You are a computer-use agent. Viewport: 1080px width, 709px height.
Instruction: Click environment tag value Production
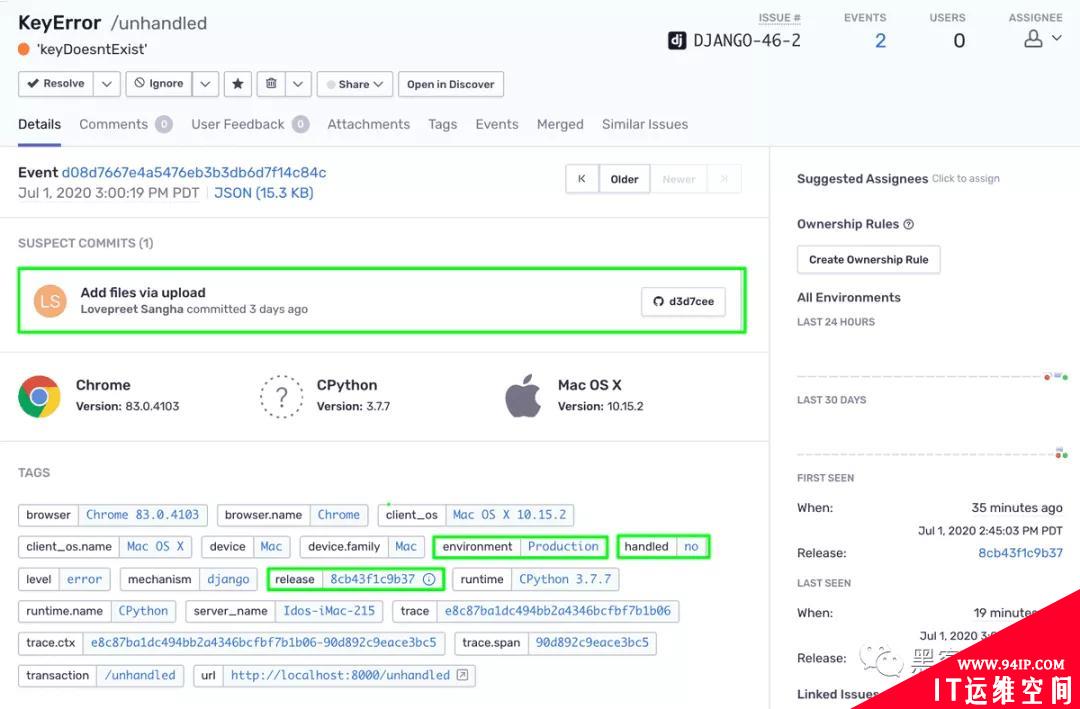pyautogui.click(x=563, y=546)
